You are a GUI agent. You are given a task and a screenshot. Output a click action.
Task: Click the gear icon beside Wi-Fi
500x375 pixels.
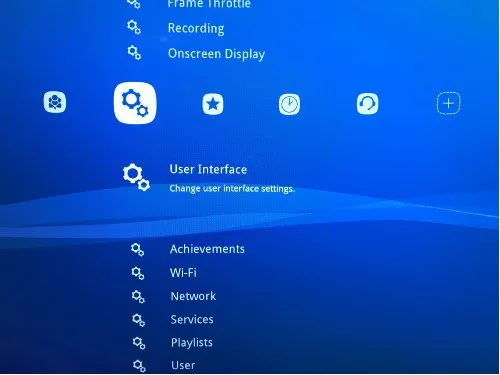138,273
